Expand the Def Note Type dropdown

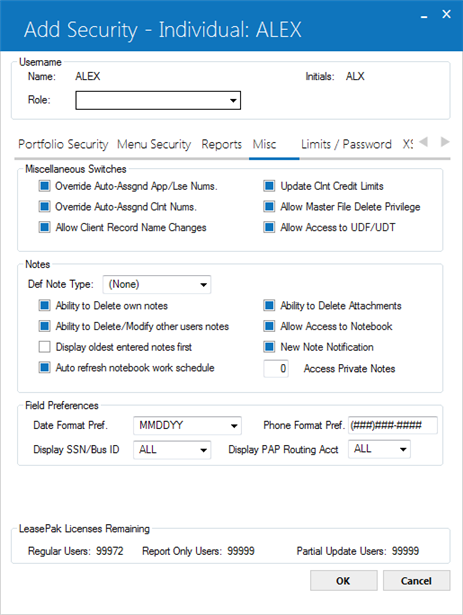(x=157, y=284)
